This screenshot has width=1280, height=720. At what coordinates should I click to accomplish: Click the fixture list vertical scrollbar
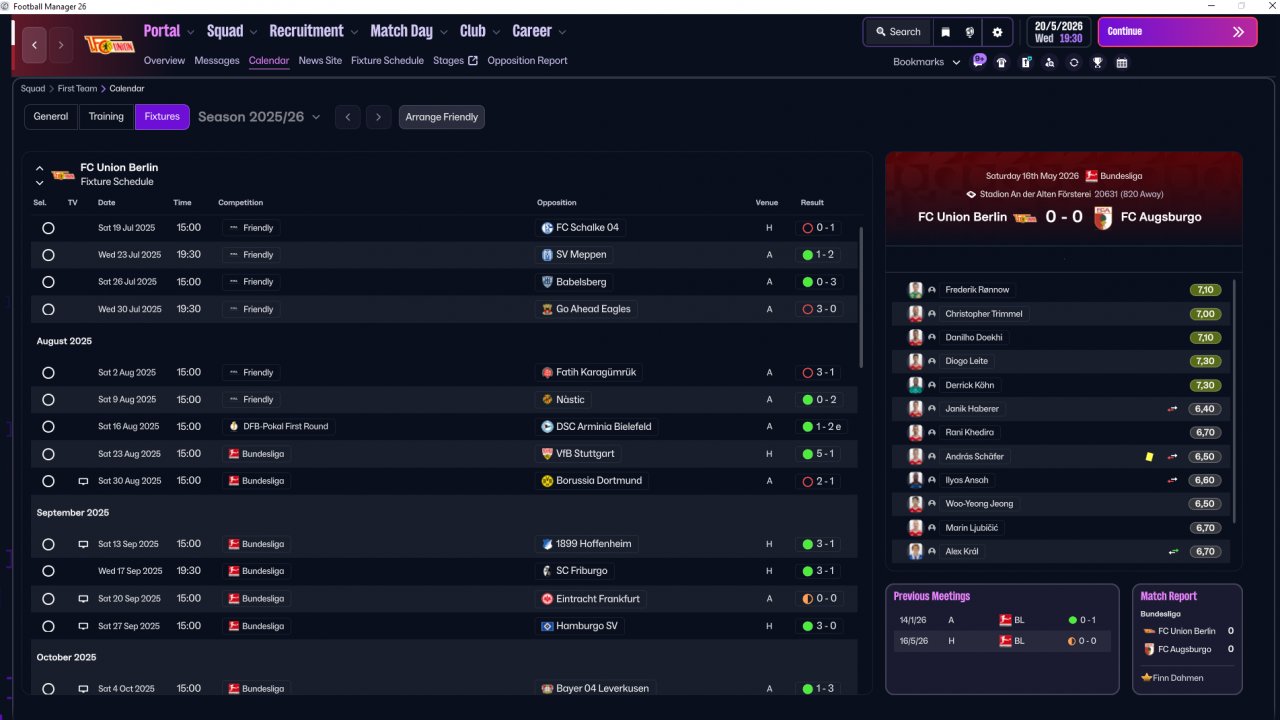(x=861, y=297)
